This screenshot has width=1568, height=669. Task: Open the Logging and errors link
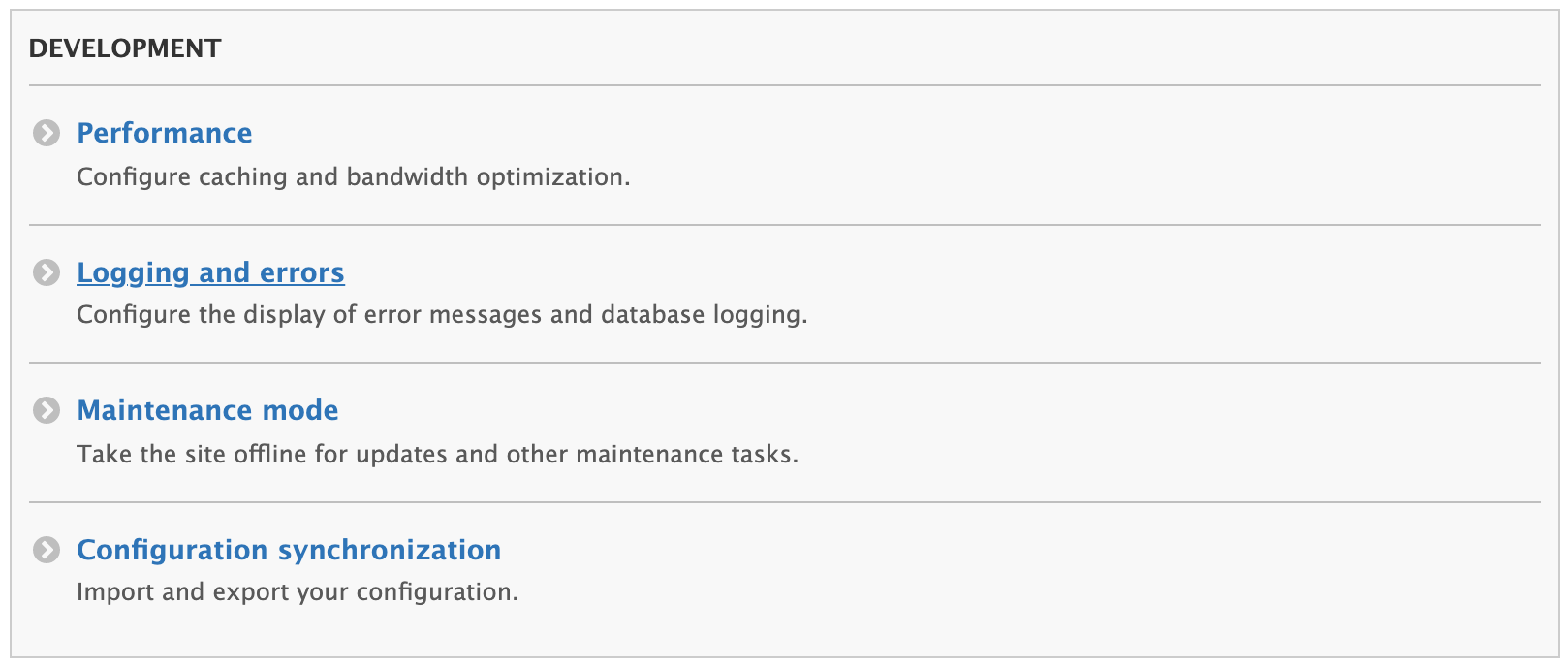[x=210, y=272]
